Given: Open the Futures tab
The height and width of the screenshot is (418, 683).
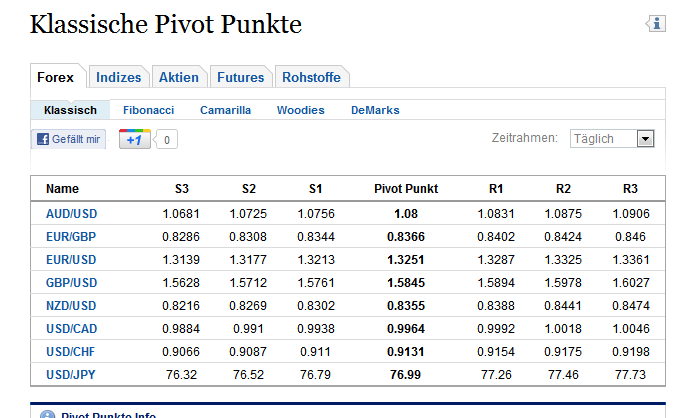Looking at the screenshot, I should tap(241, 77).
